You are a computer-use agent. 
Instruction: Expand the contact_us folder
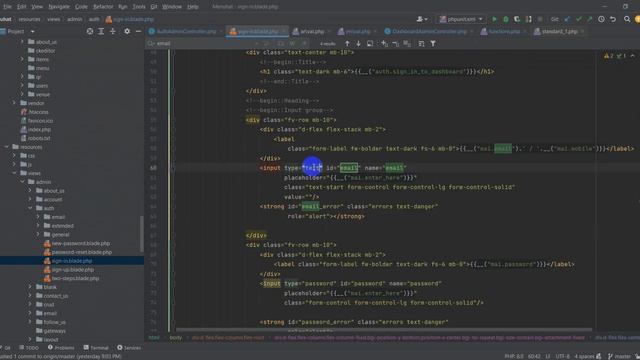[x=30, y=296]
